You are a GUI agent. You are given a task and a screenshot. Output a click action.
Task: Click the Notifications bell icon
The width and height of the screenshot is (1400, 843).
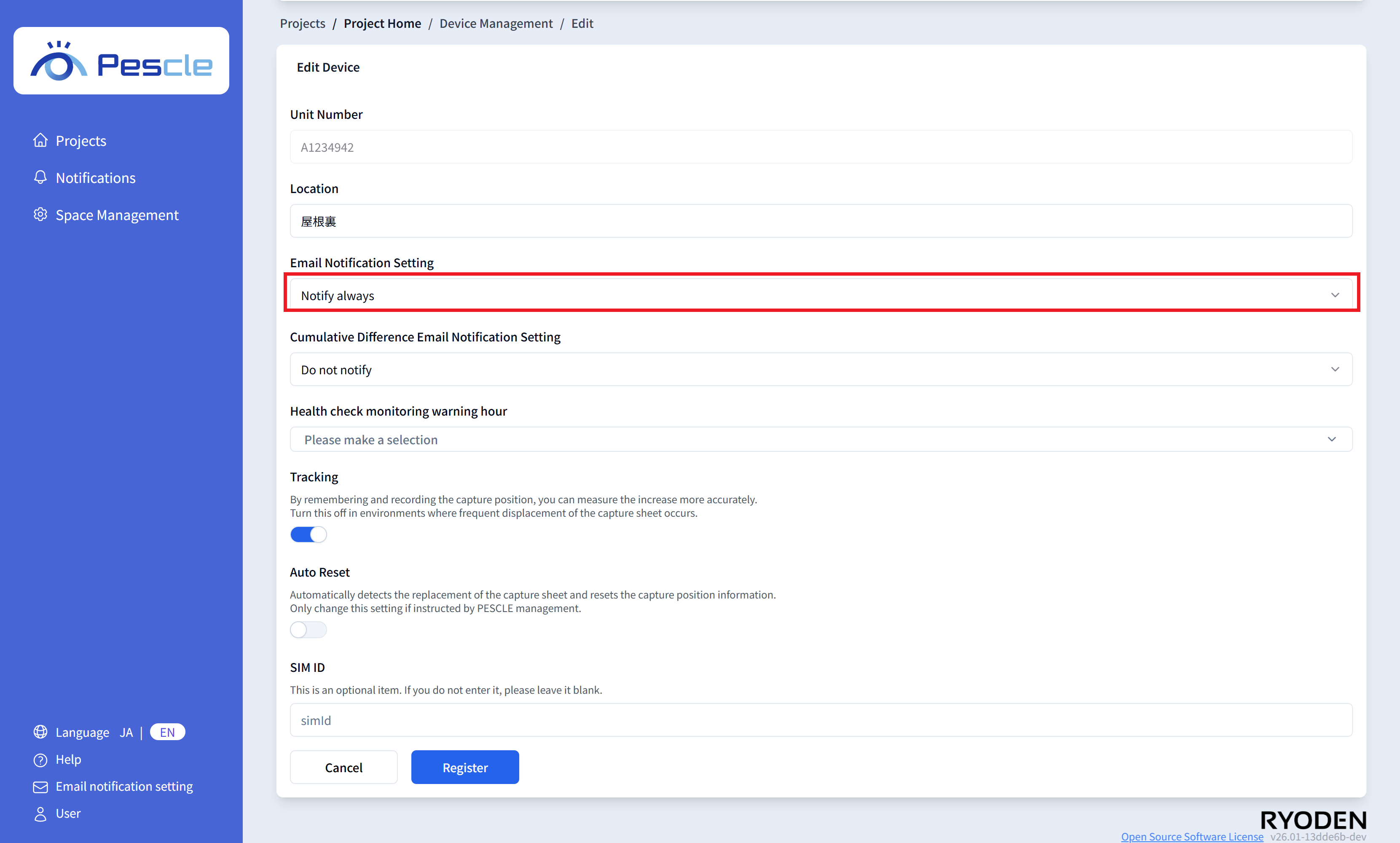coord(40,178)
